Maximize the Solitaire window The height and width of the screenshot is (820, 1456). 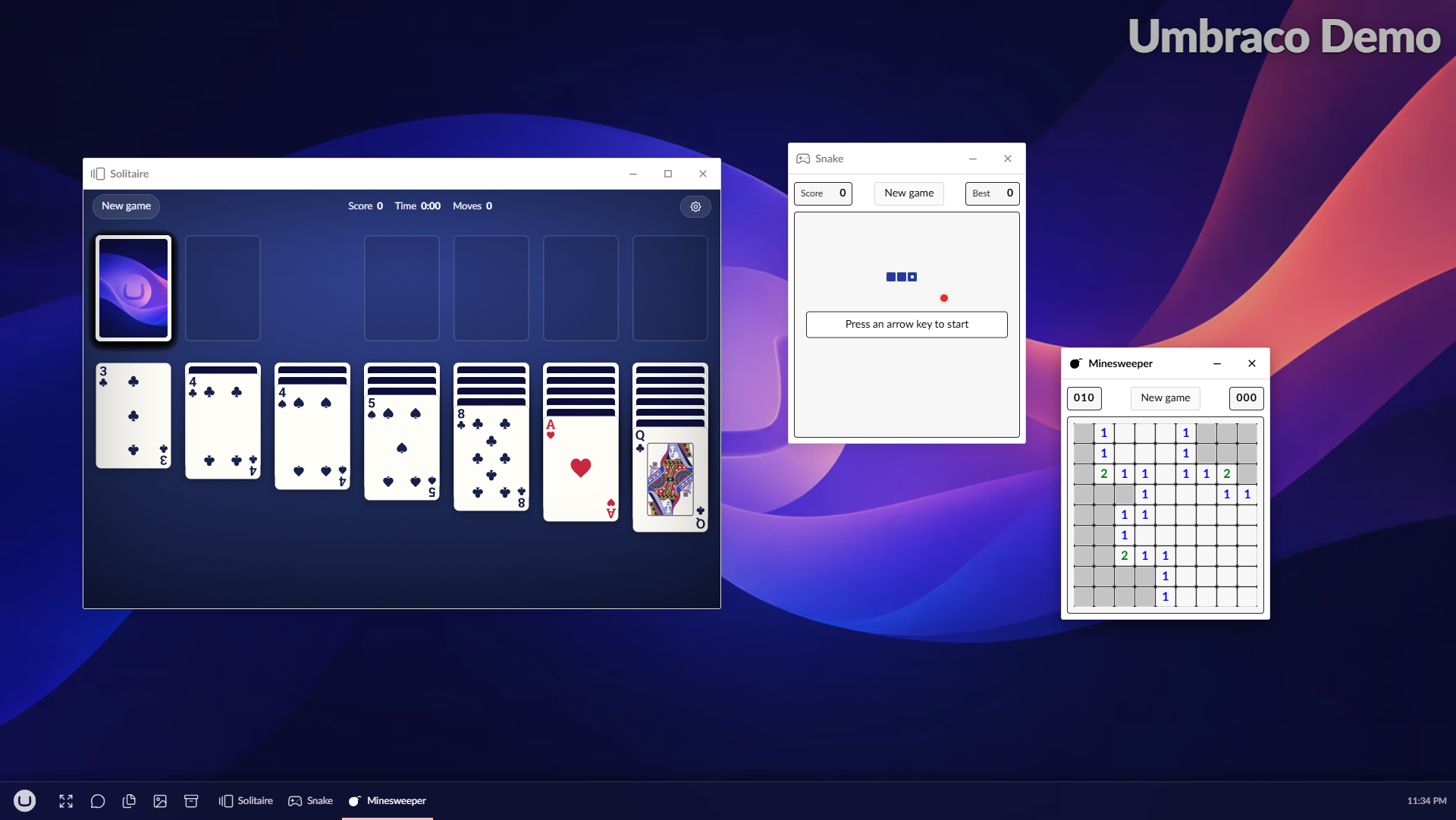tap(668, 174)
